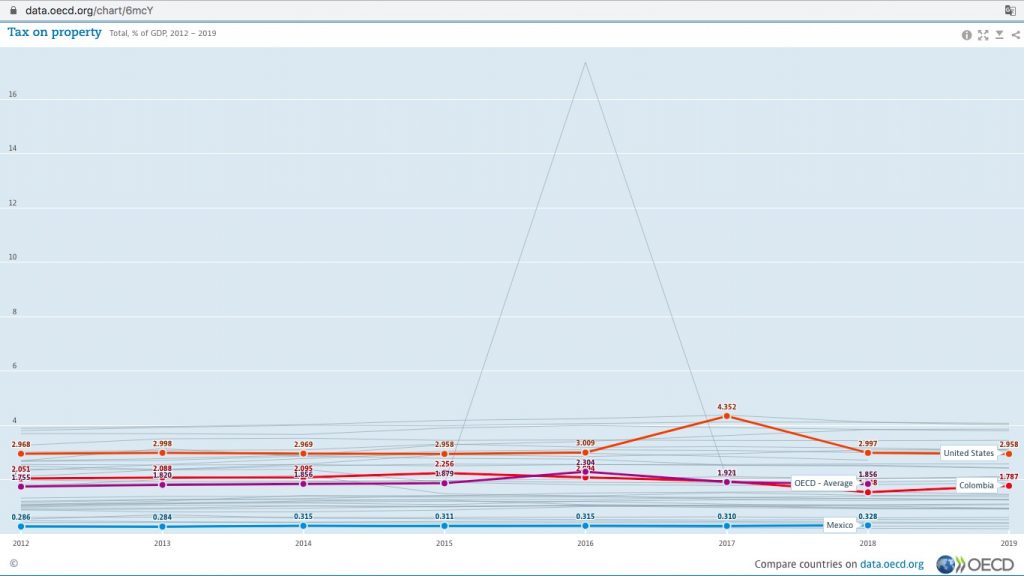Download the chart data
This screenshot has width=1024, height=576.
coord(999,35)
